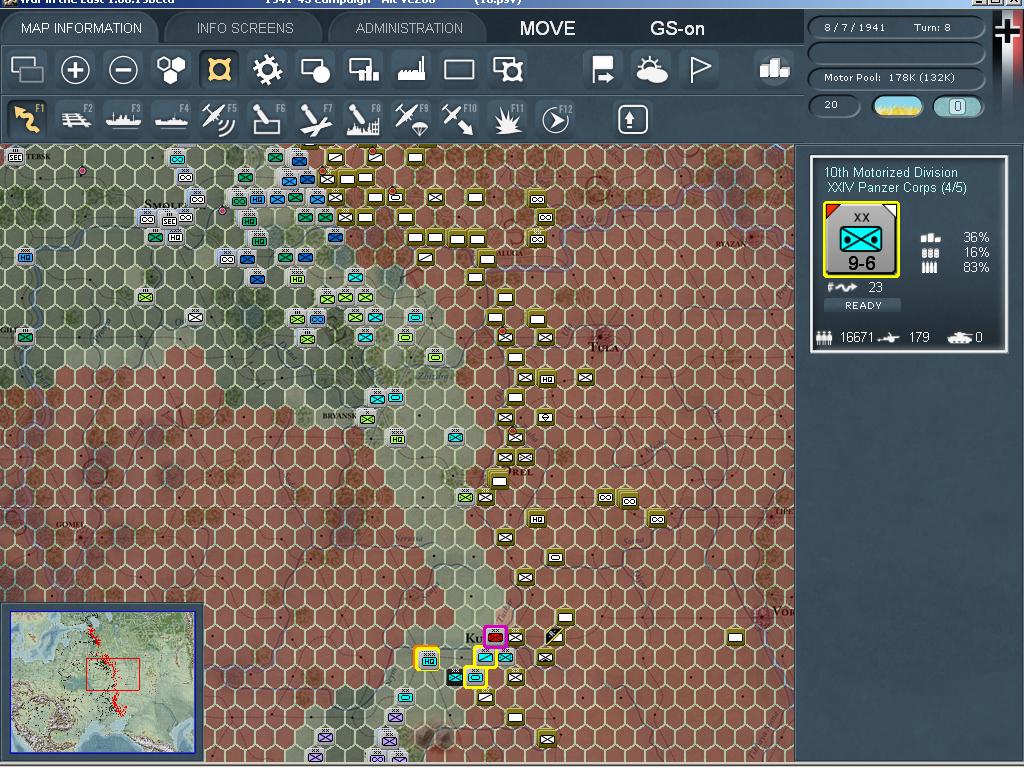1024x768 pixels.
Task: Select the German HQ counter south of Bryansk
Action: (x=396, y=438)
